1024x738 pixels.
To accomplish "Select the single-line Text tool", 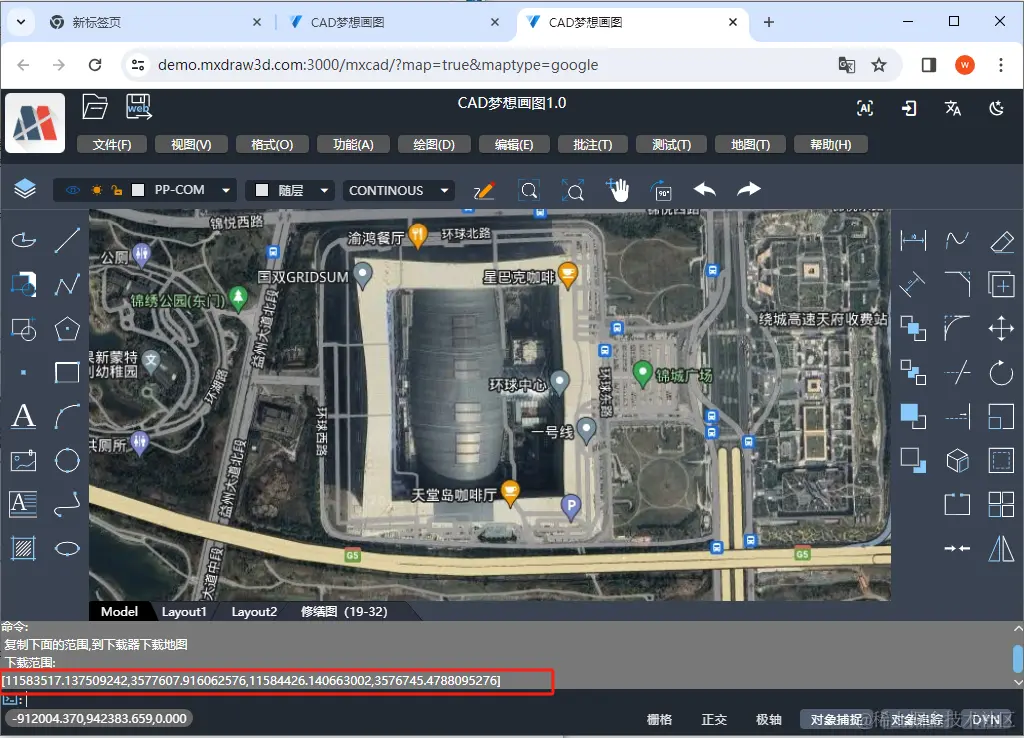I will point(24,416).
